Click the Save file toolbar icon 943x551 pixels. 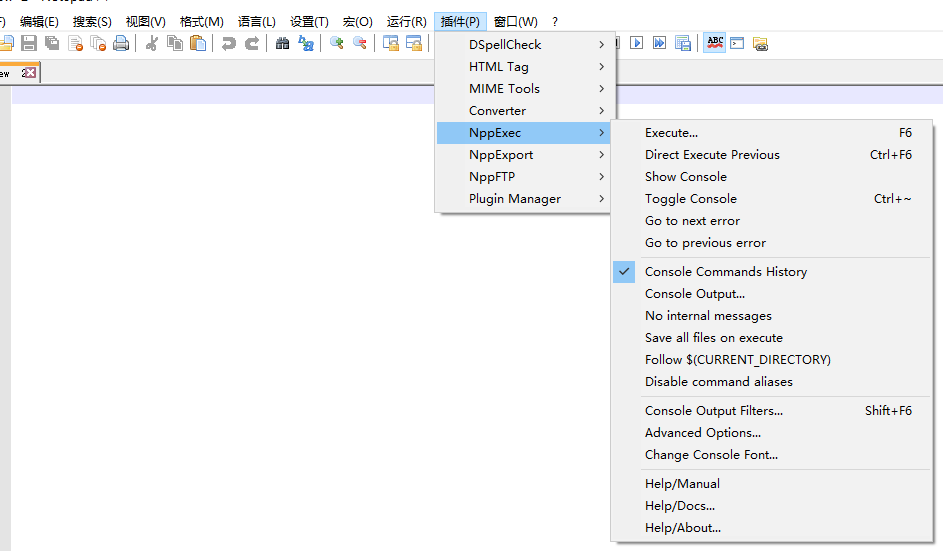pyautogui.click(x=29, y=43)
